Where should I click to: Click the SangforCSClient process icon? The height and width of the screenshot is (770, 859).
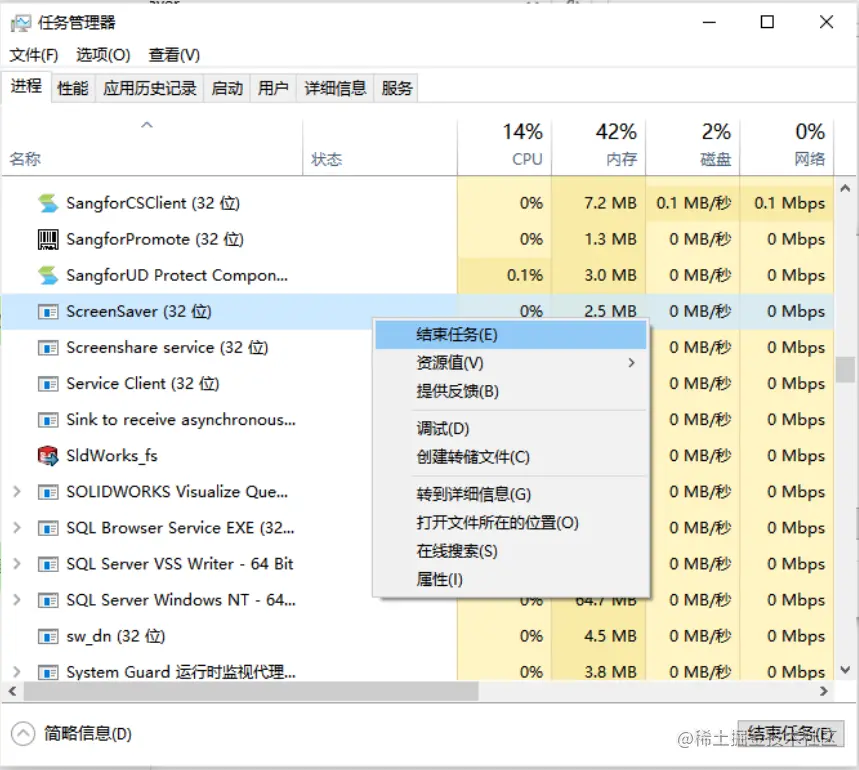pyautogui.click(x=48, y=203)
